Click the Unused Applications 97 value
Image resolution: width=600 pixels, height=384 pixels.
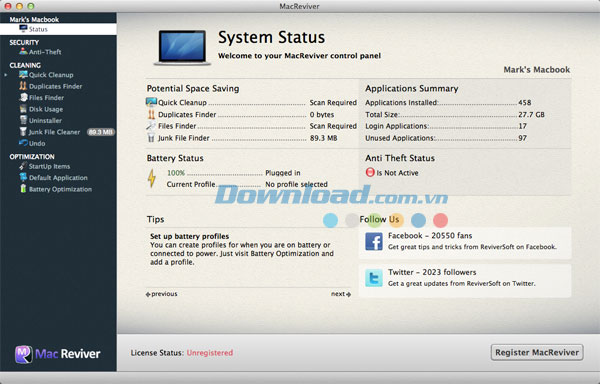pos(522,138)
